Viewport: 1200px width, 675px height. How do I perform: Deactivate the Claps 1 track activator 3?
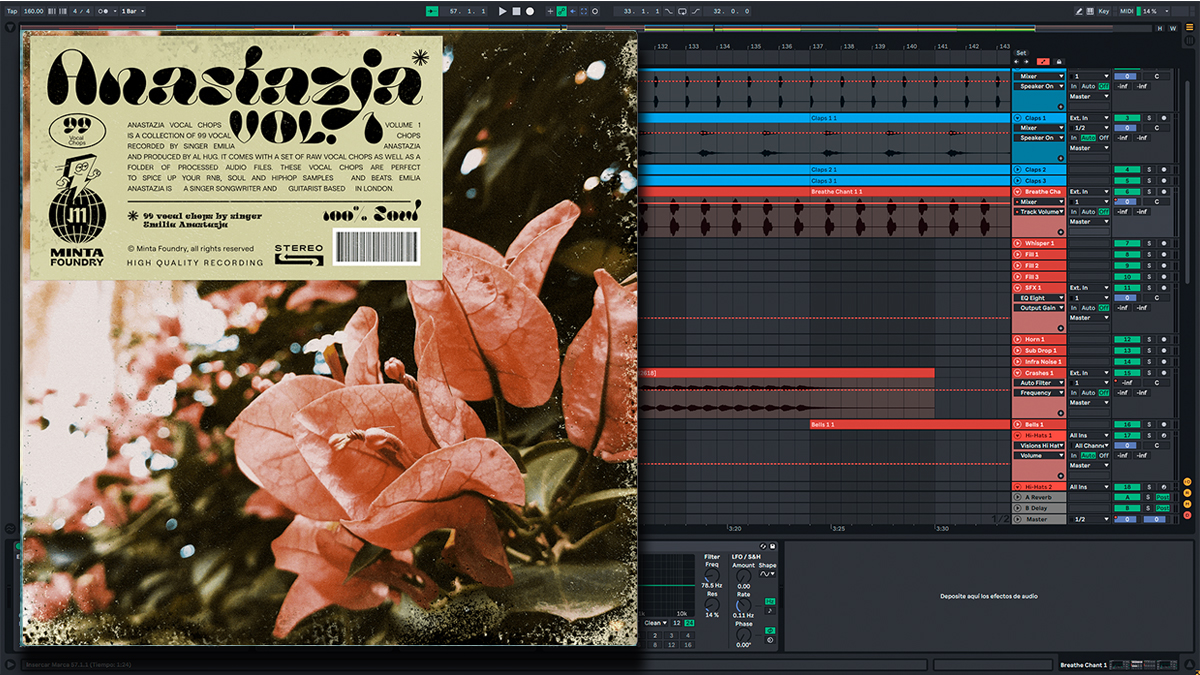pyautogui.click(x=1126, y=118)
